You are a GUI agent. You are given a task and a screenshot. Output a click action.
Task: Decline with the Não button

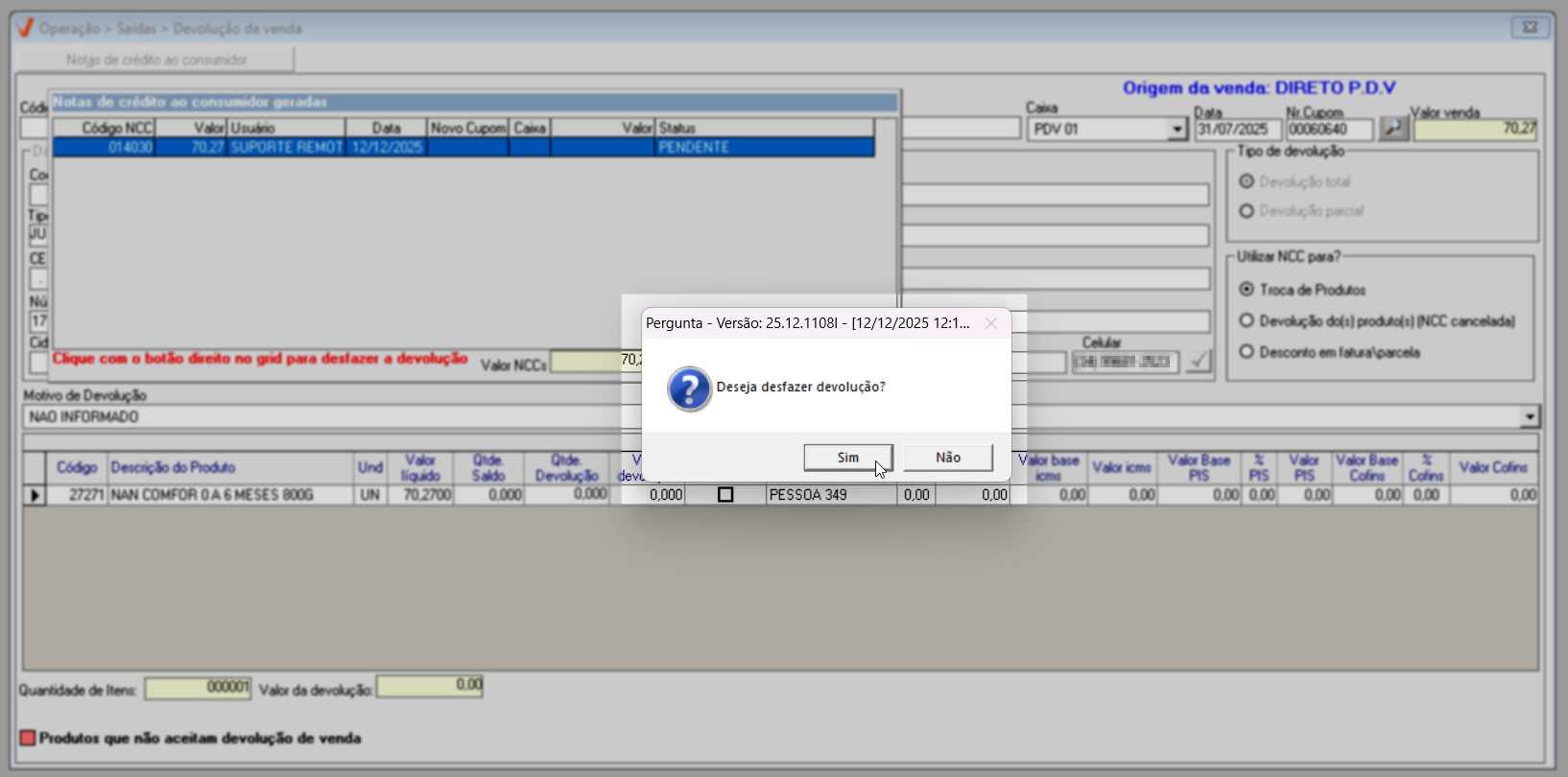948,458
